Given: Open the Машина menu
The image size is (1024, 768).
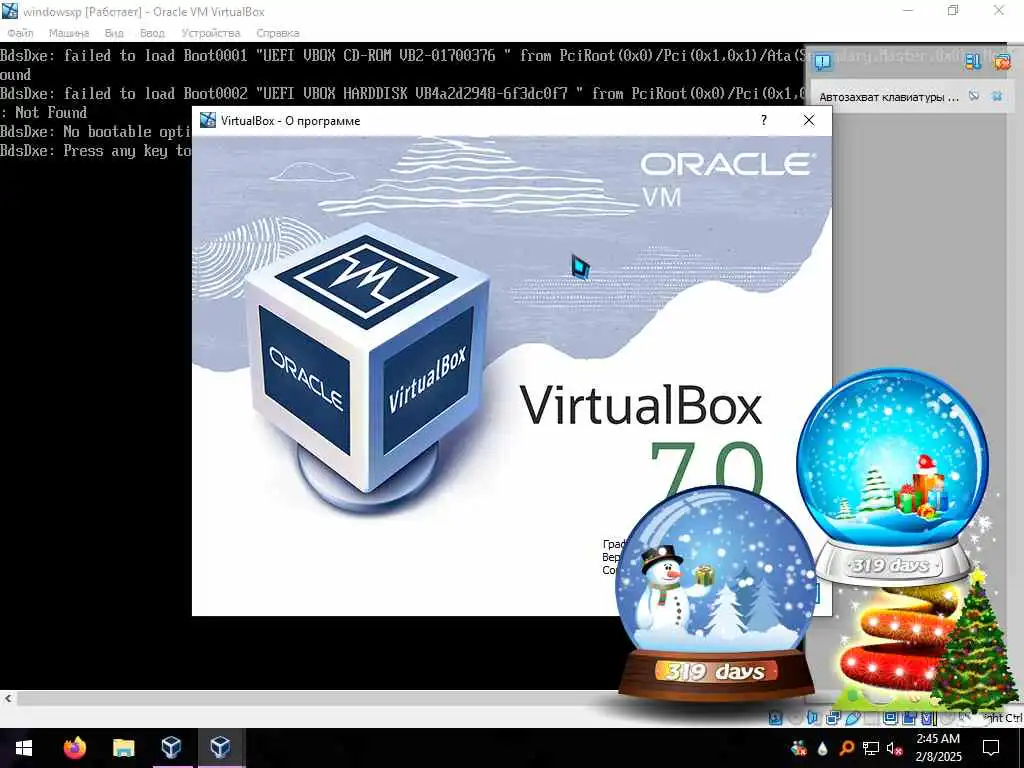Looking at the screenshot, I should [69, 33].
